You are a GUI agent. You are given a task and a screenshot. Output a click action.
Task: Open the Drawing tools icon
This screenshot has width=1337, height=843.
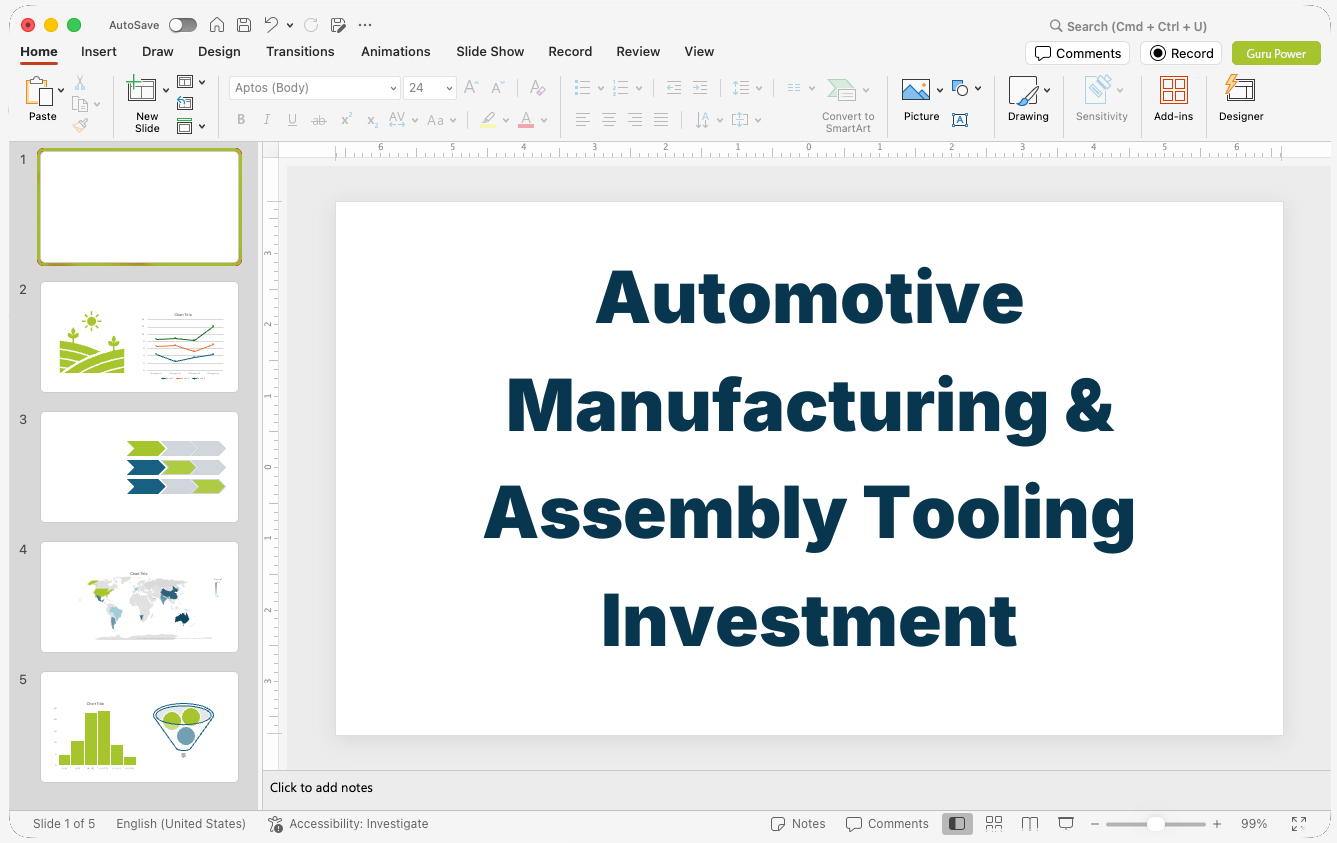point(1023,91)
